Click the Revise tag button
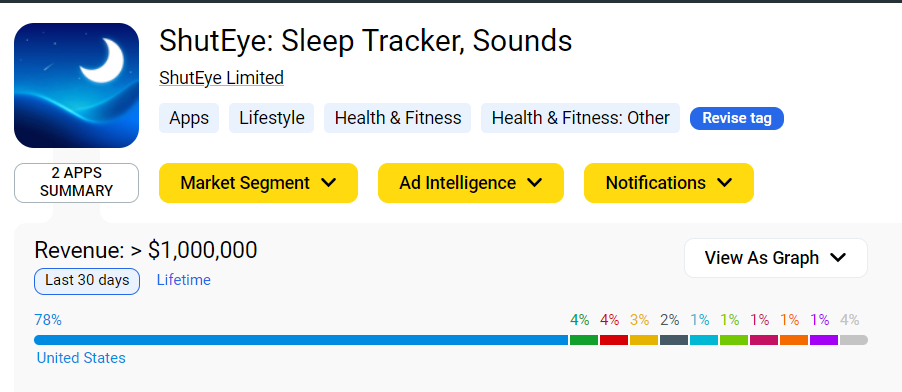The height and width of the screenshot is (392, 902). tap(737, 118)
